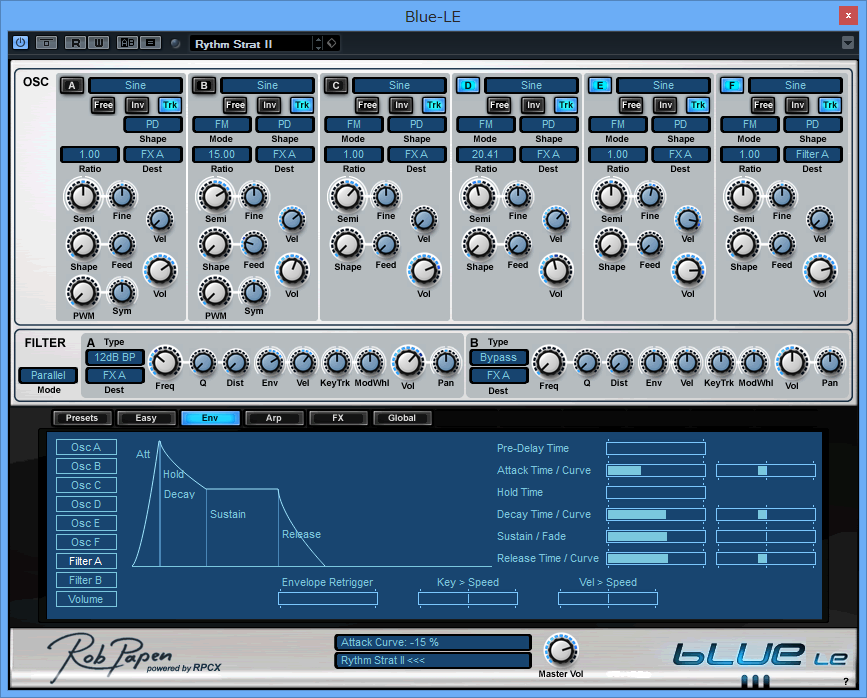
Task: Select Volume envelope button
Action: (86, 599)
